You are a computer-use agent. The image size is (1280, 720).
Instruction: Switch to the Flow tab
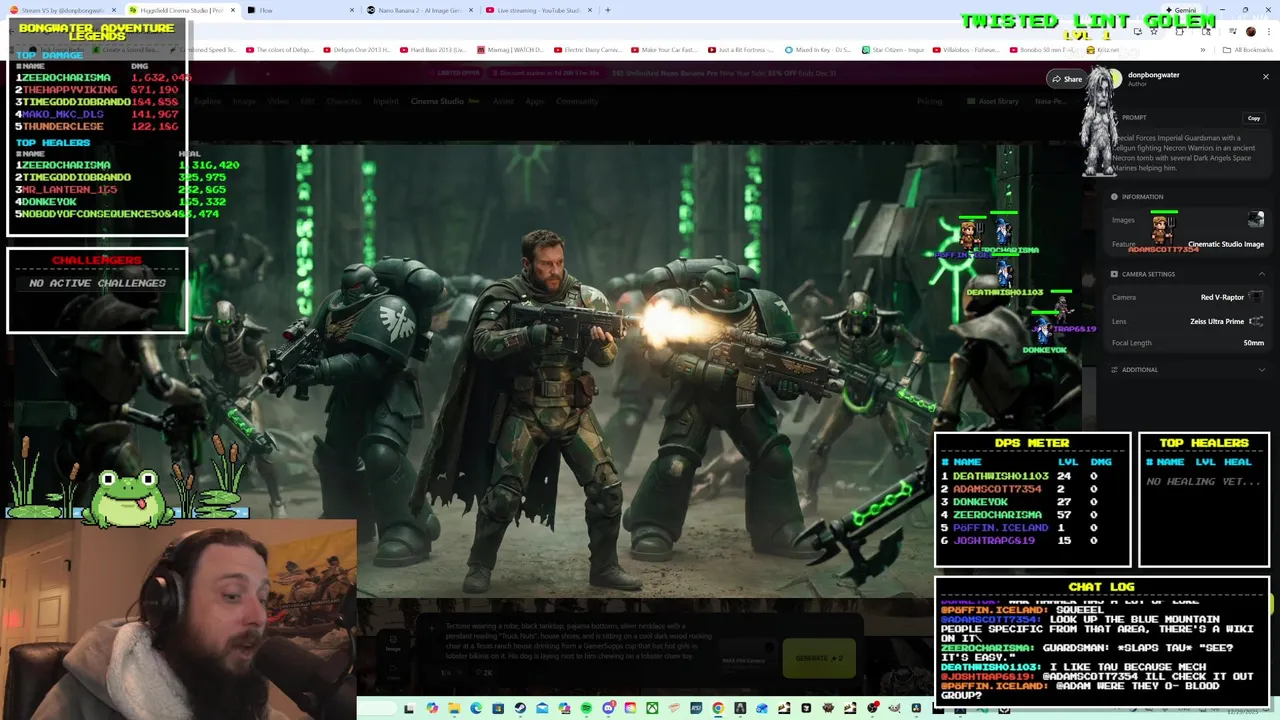tap(299, 10)
